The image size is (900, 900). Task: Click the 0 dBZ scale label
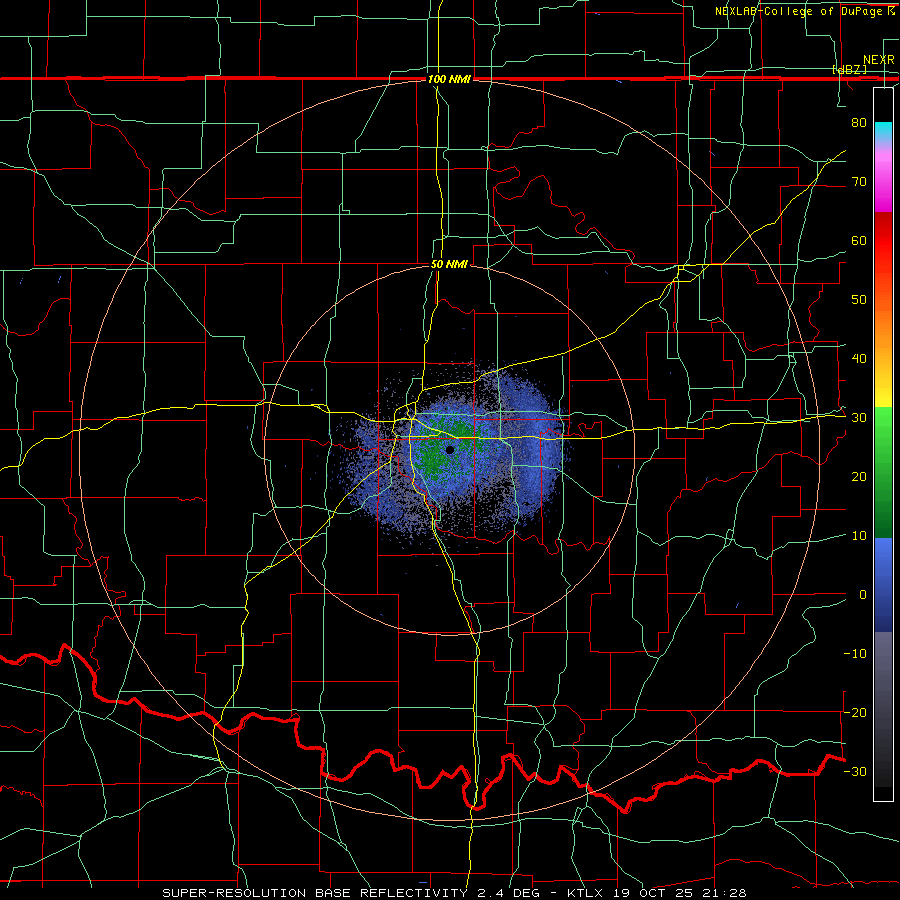pos(863,595)
